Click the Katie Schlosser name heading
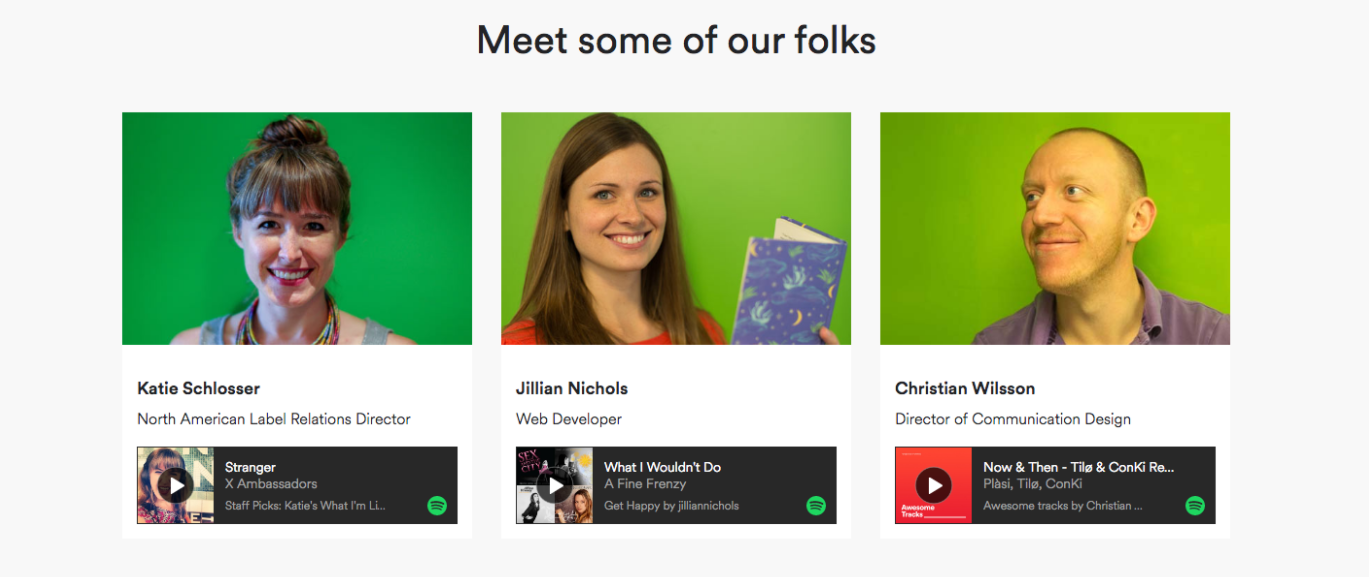 (x=198, y=388)
